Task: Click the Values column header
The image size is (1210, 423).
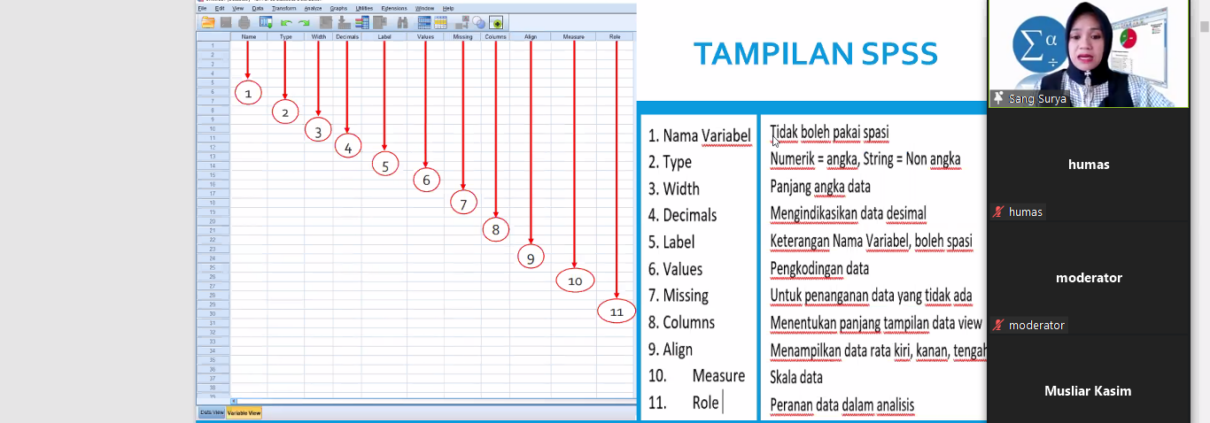Action: [x=426, y=37]
